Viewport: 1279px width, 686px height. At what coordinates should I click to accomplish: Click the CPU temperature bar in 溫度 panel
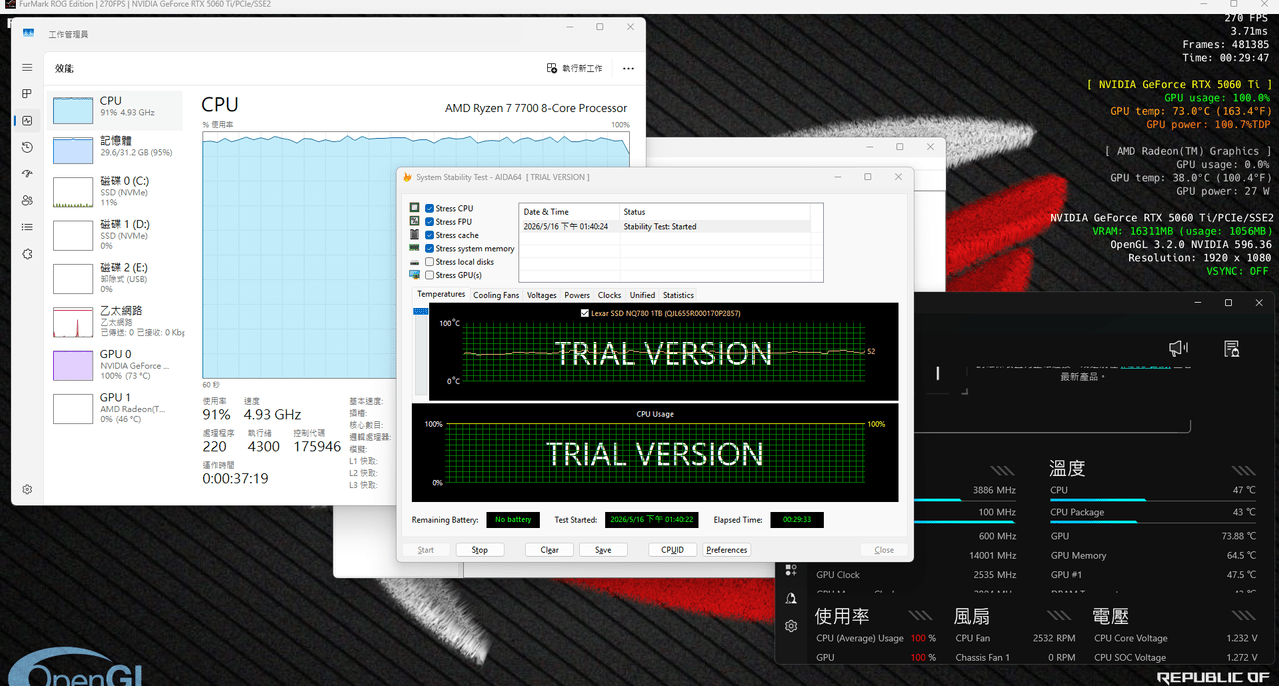click(1152, 498)
